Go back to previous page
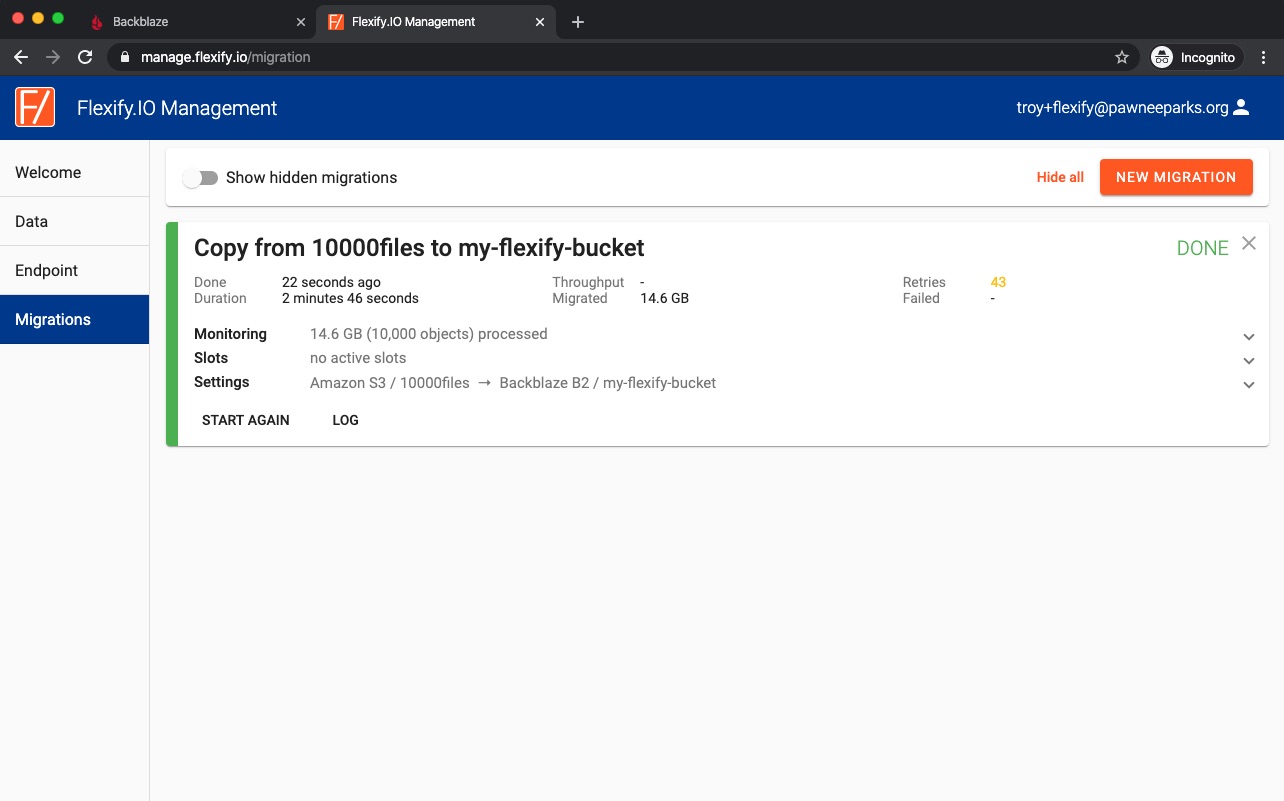This screenshot has width=1284, height=801. point(21,57)
